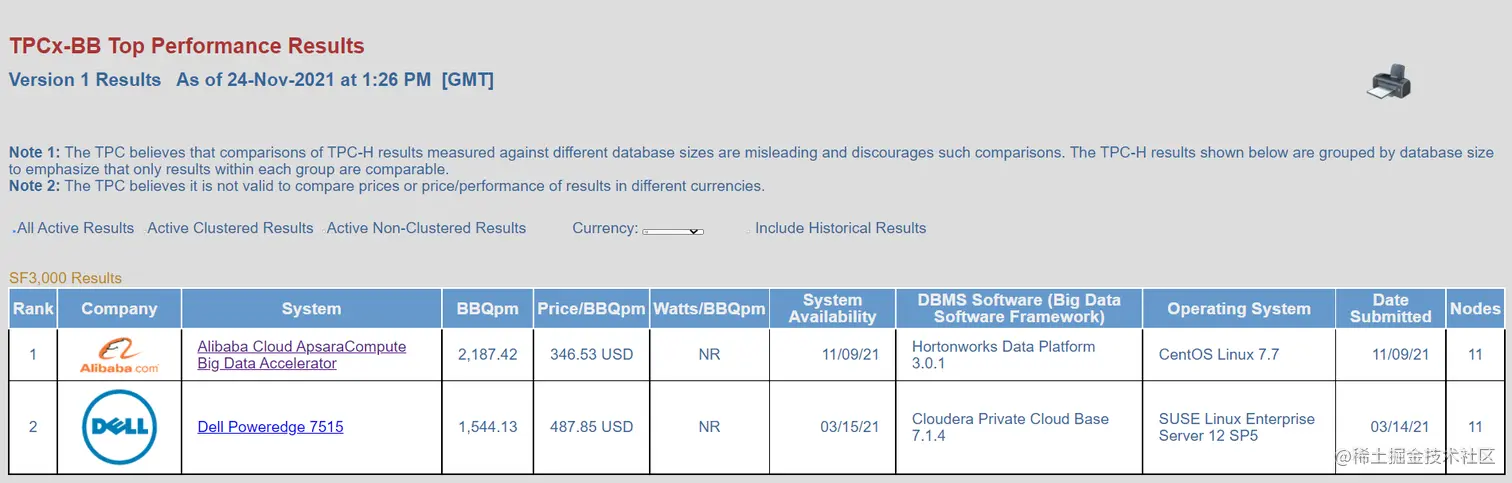Open the Currency dropdown

click(x=673, y=231)
